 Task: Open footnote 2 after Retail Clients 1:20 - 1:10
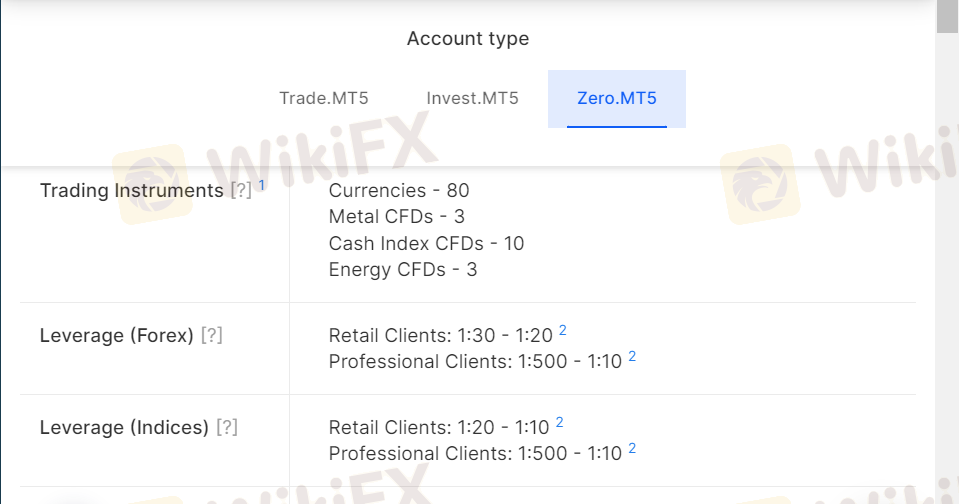point(559,422)
